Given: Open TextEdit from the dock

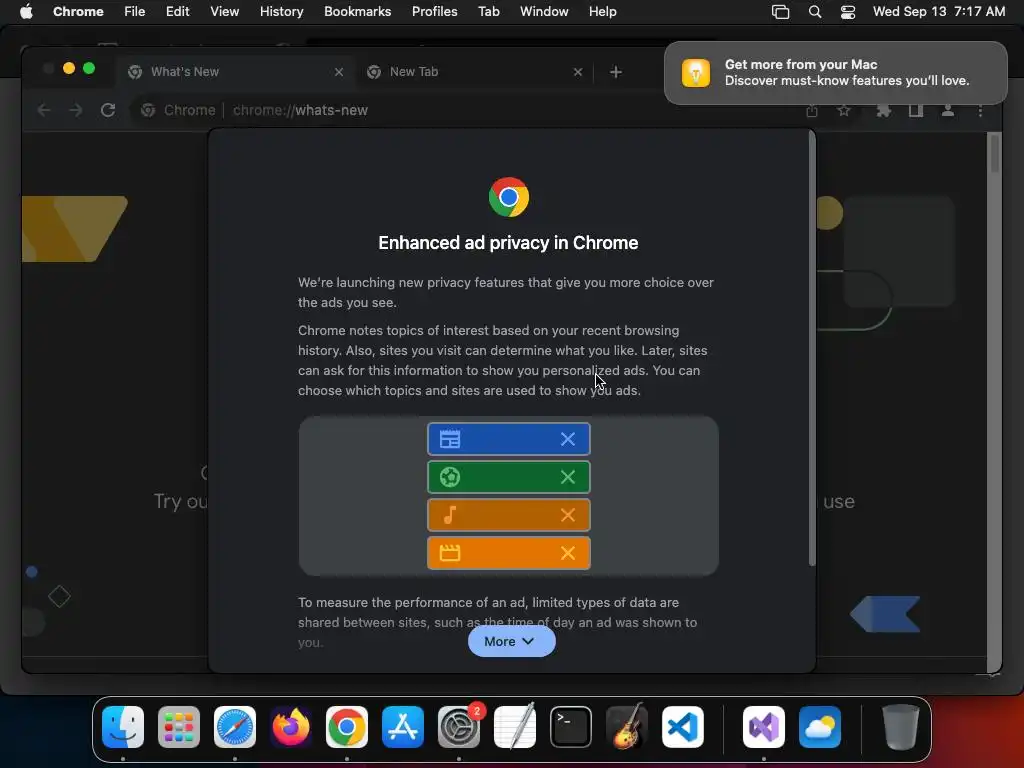Looking at the screenshot, I should 515,727.
